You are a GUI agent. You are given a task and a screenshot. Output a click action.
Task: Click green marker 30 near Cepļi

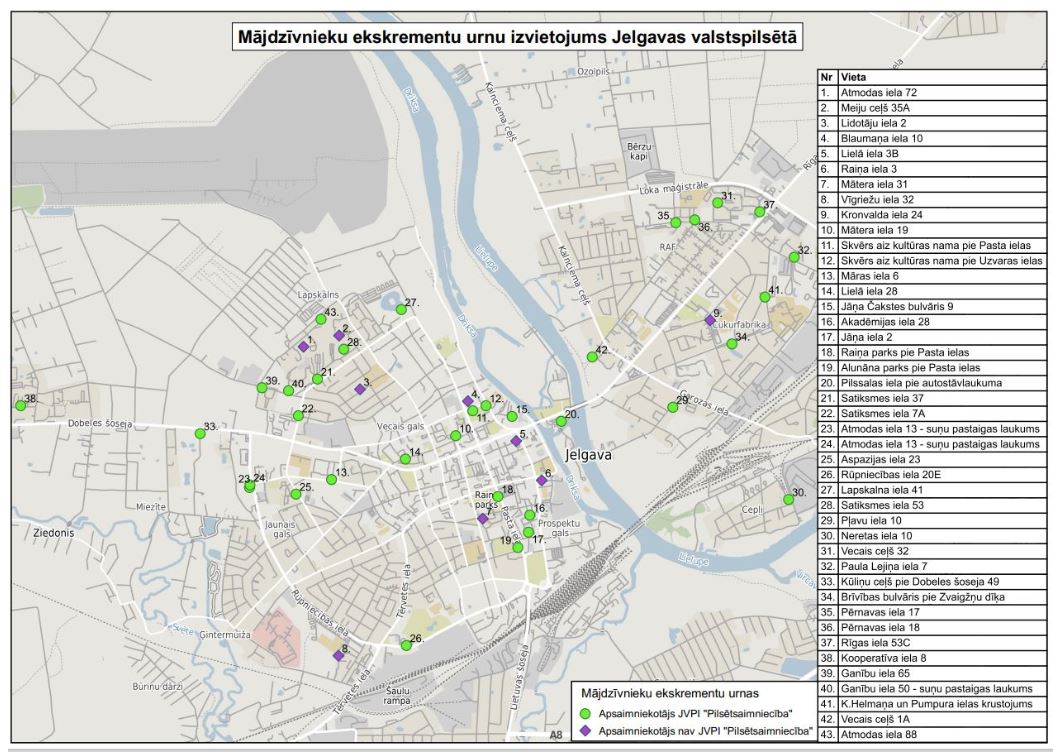click(788, 499)
